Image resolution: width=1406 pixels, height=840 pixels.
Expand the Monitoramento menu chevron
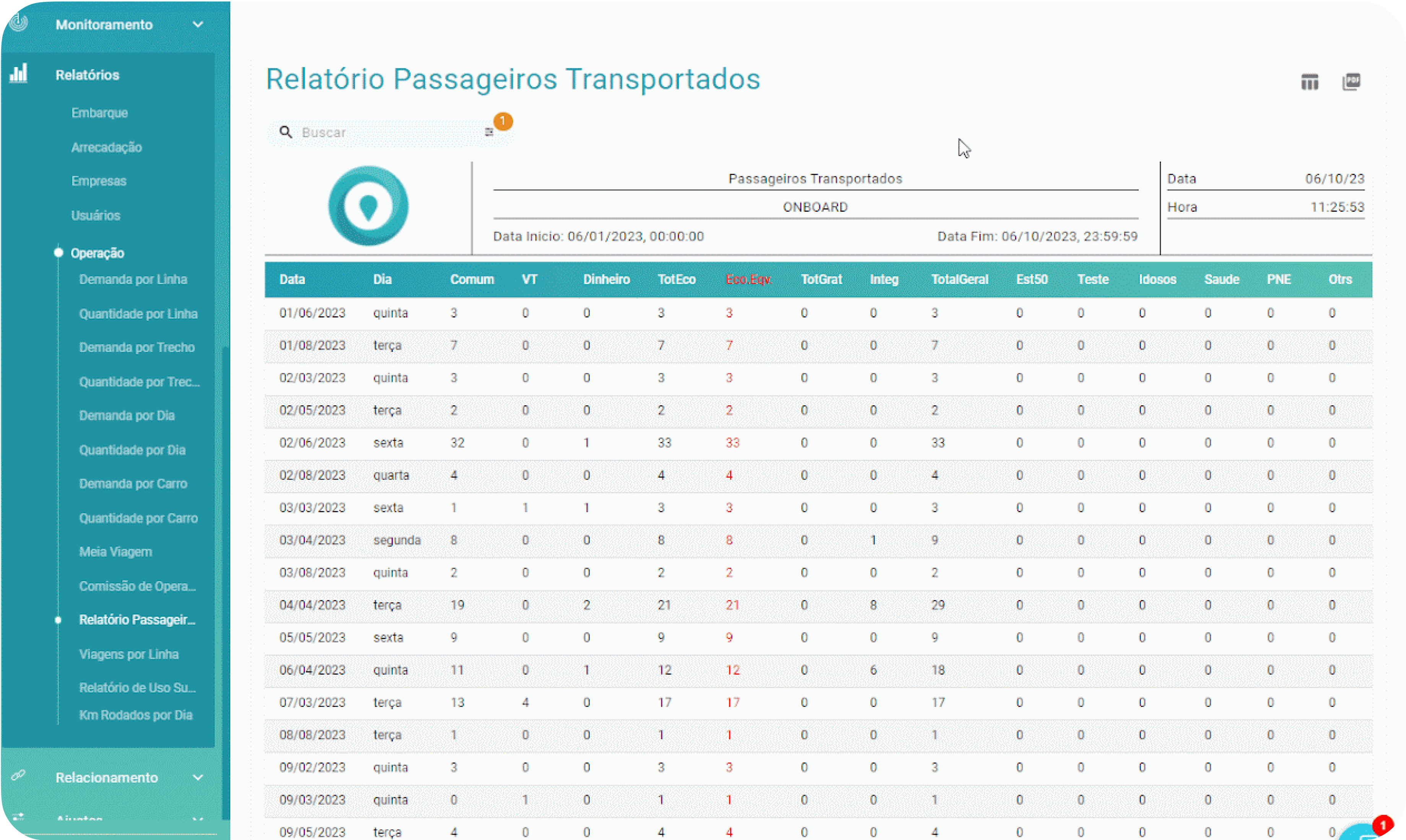198,24
